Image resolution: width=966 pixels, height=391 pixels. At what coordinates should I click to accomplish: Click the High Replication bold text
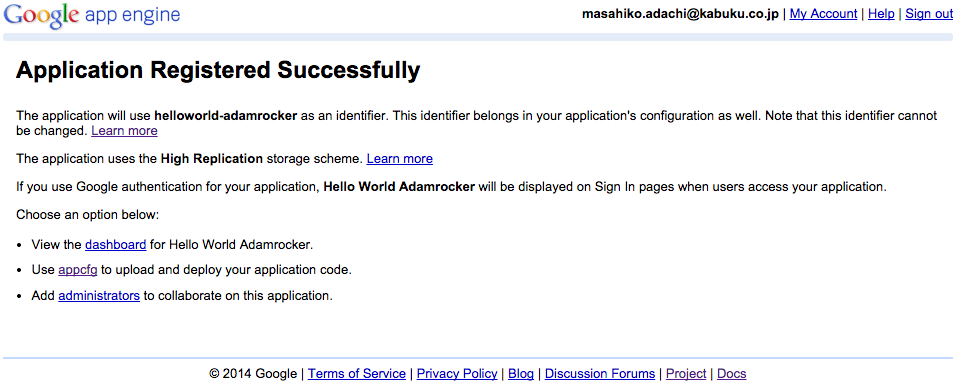[212, 158]
